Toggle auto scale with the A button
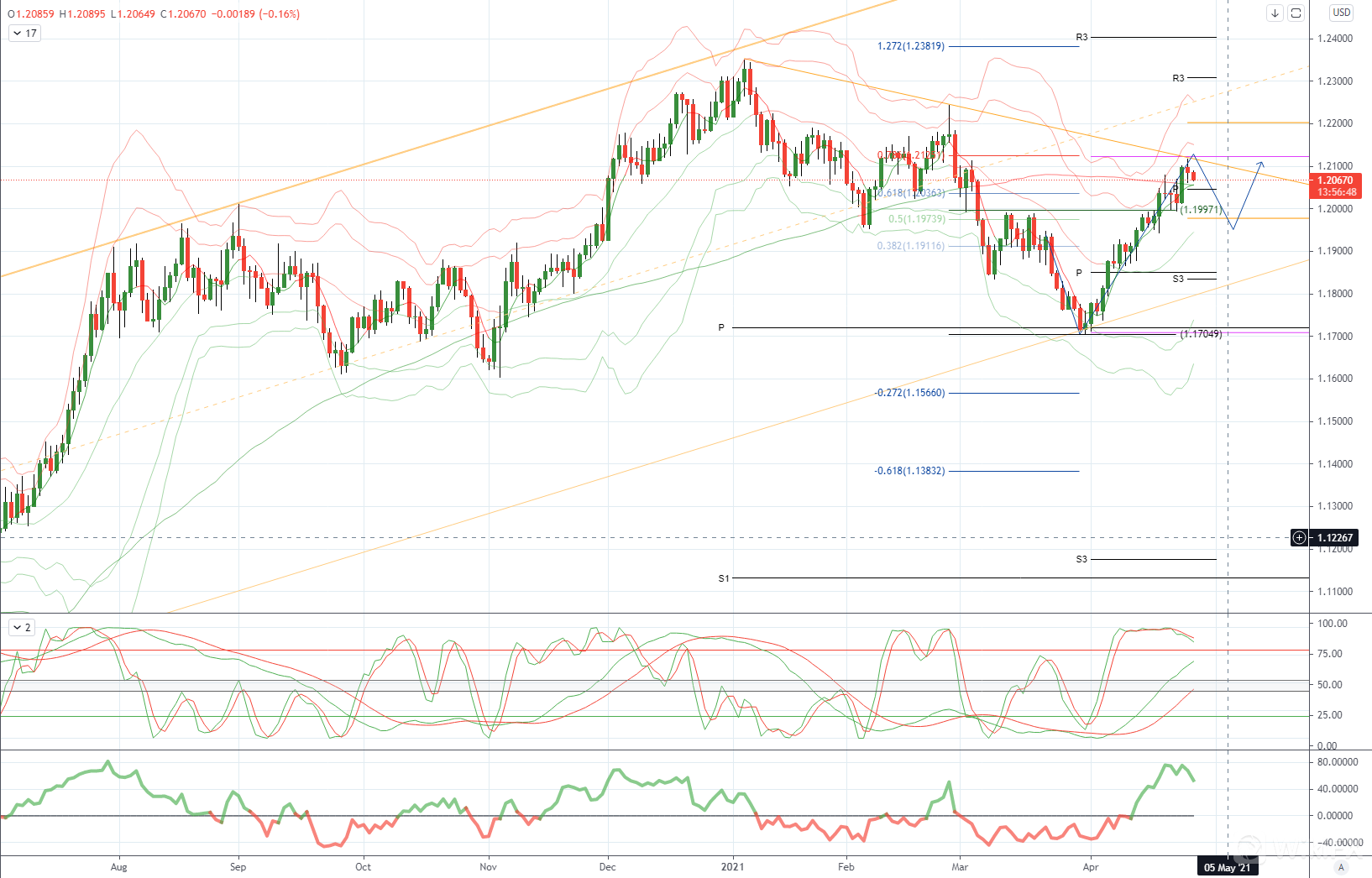Viewport: 1372px width, 878px height. 1341,867
